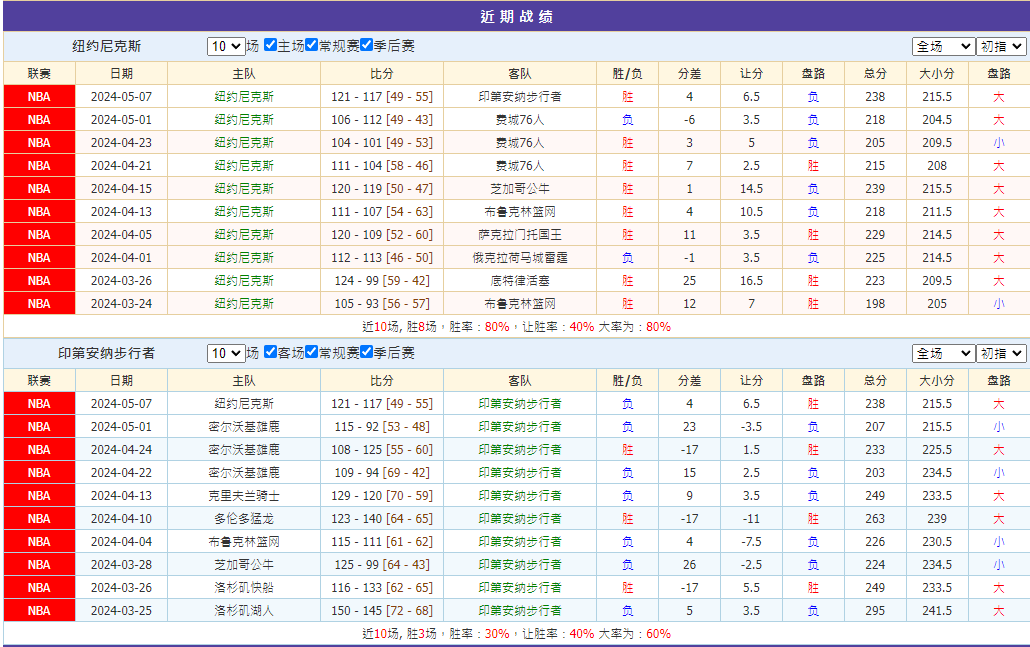This screenshot has height=647, width=1030.
Task: Click 洛杉矶快船 in the 2024-03-26 Pacers row
Action: coord(244,587)
